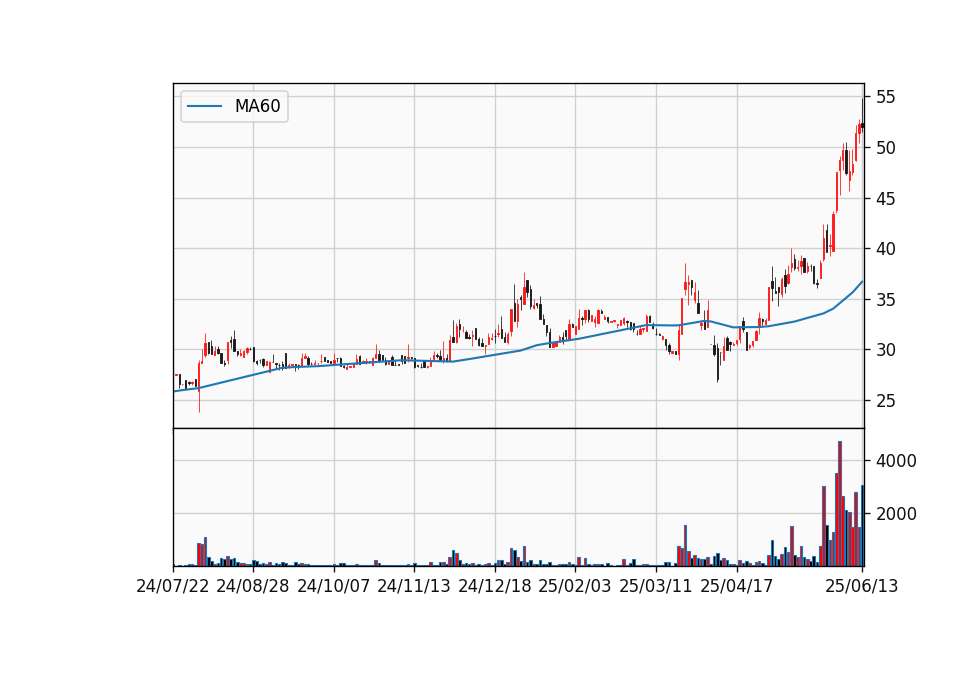Click the price axis value 35
Image resolution: width=960 pixels, height=690 pixels.
tap(885, 300)
